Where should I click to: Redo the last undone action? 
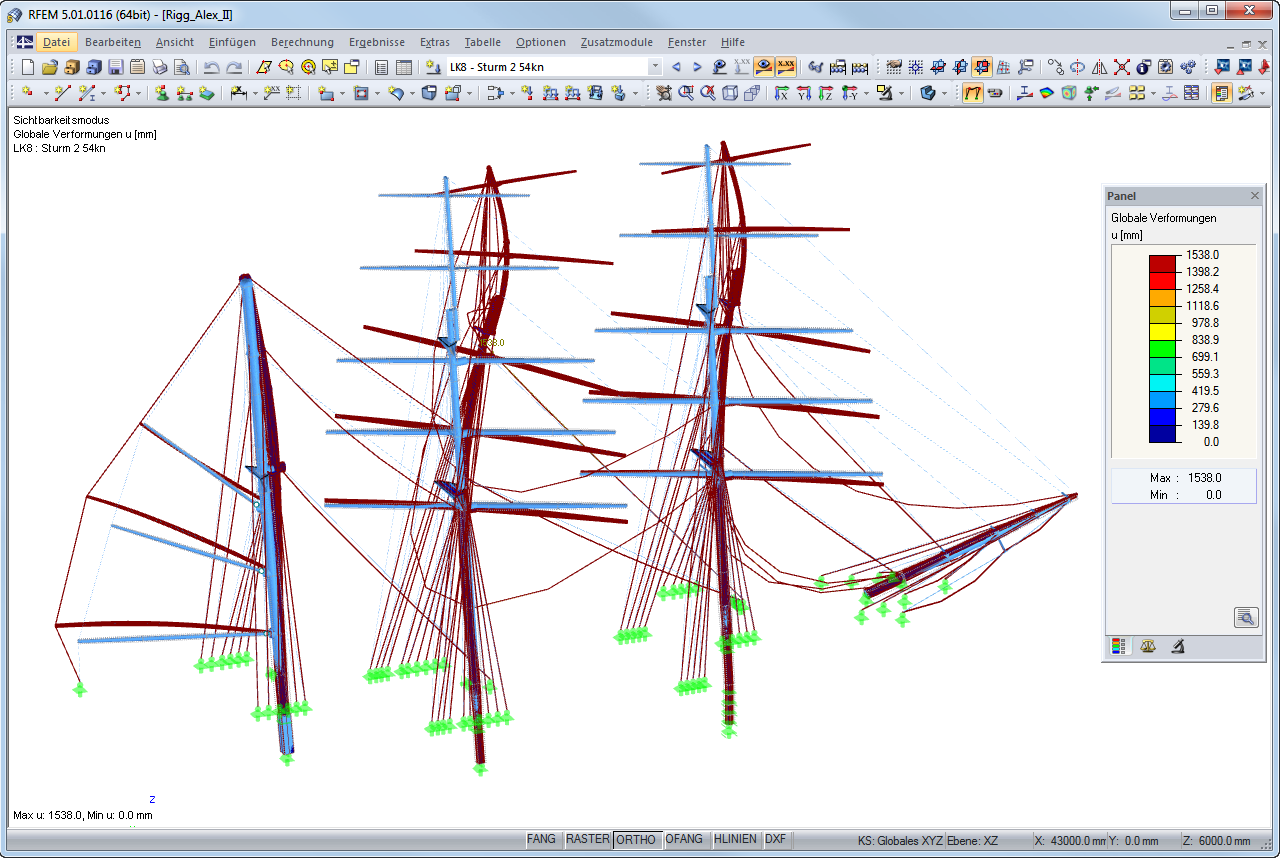233,67
